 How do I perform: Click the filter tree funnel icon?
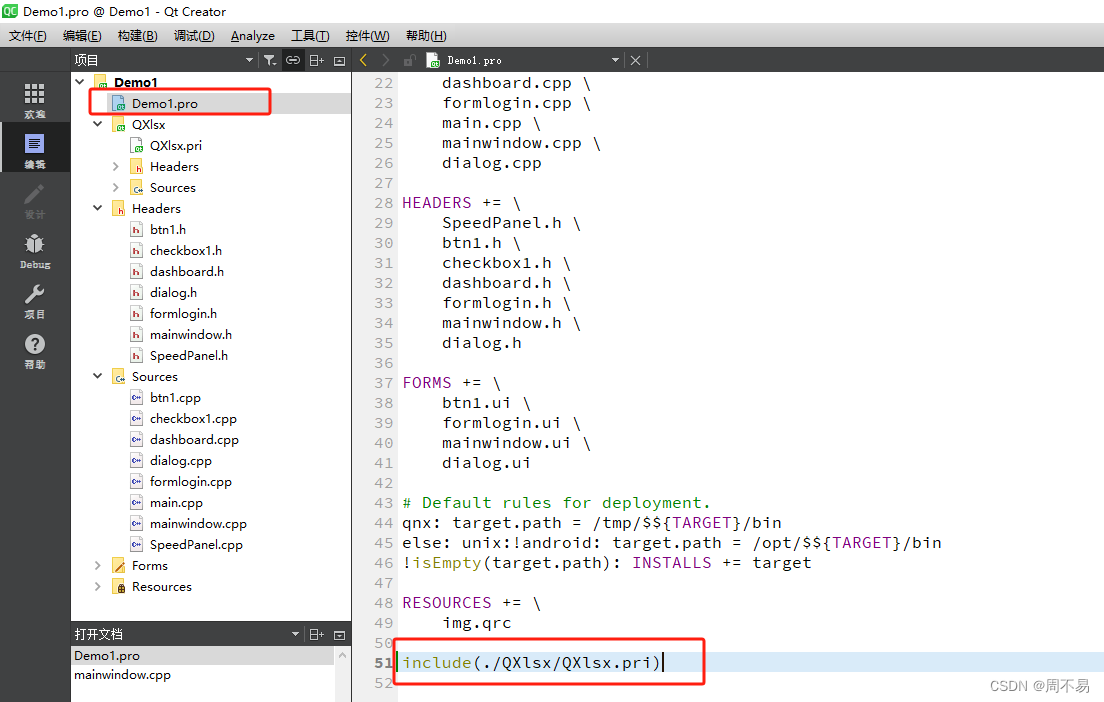click(270, 61)
